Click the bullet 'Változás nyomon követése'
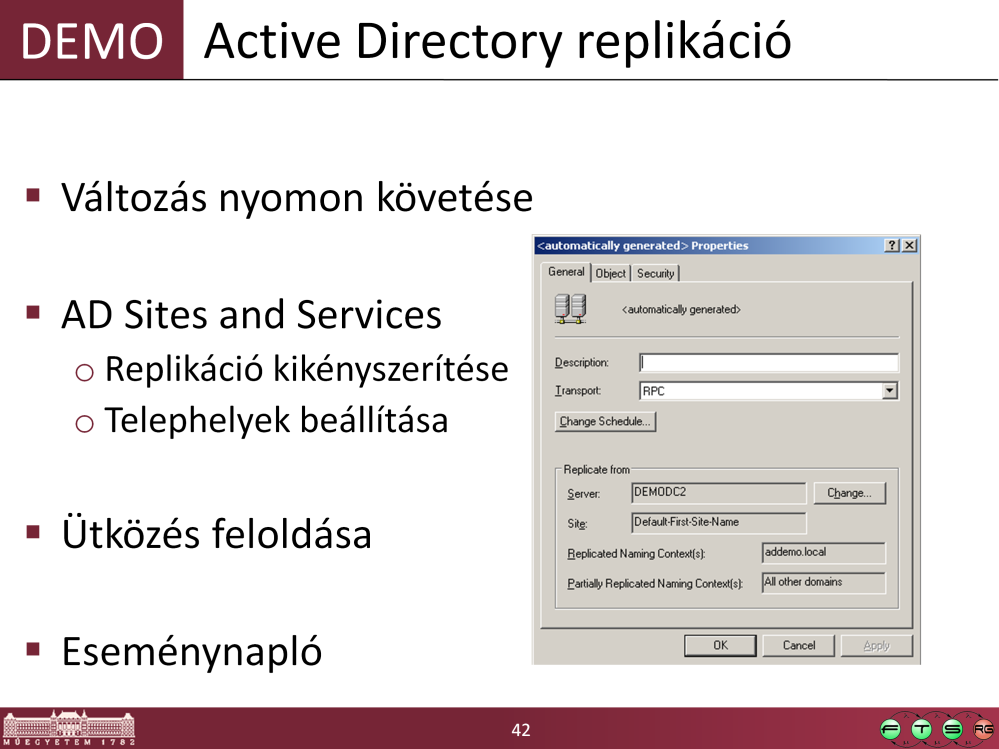Image resolution: width=999 pixels, height=749 pixels. coord(297,197)
